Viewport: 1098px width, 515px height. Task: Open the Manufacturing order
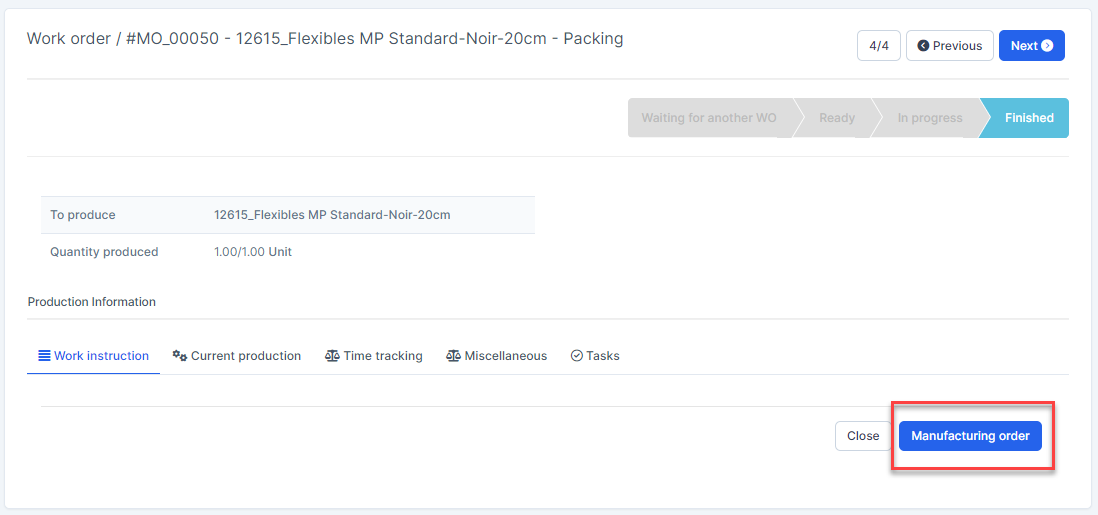coord(970,436)
